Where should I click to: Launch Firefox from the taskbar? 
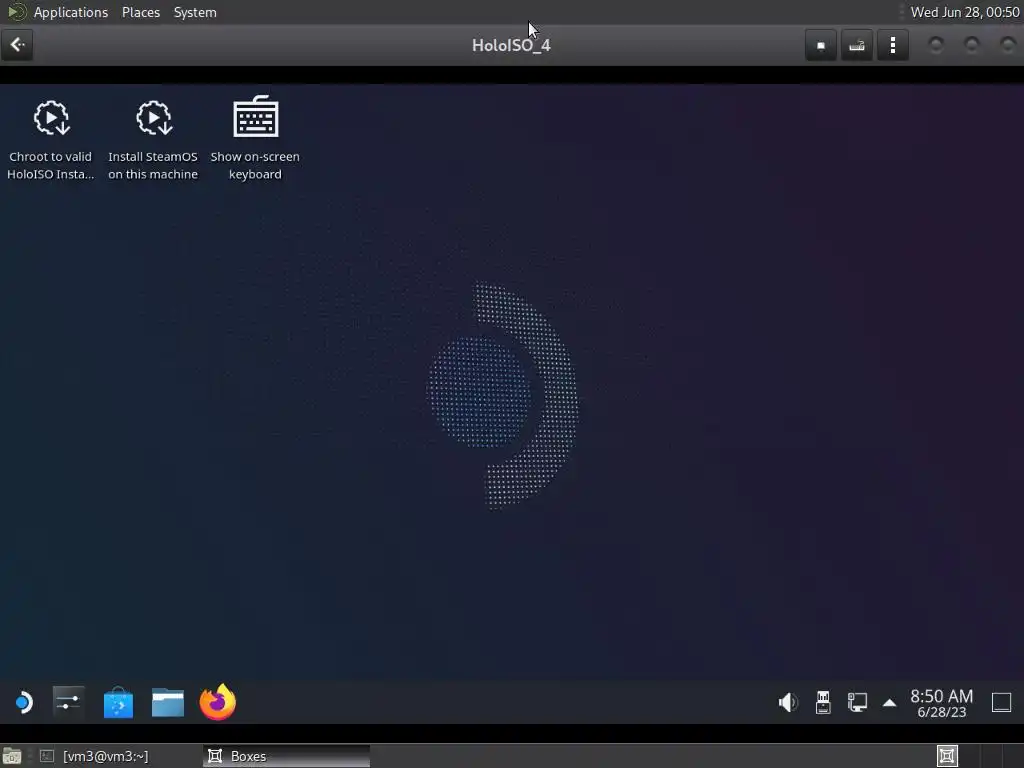coord(218,702)
